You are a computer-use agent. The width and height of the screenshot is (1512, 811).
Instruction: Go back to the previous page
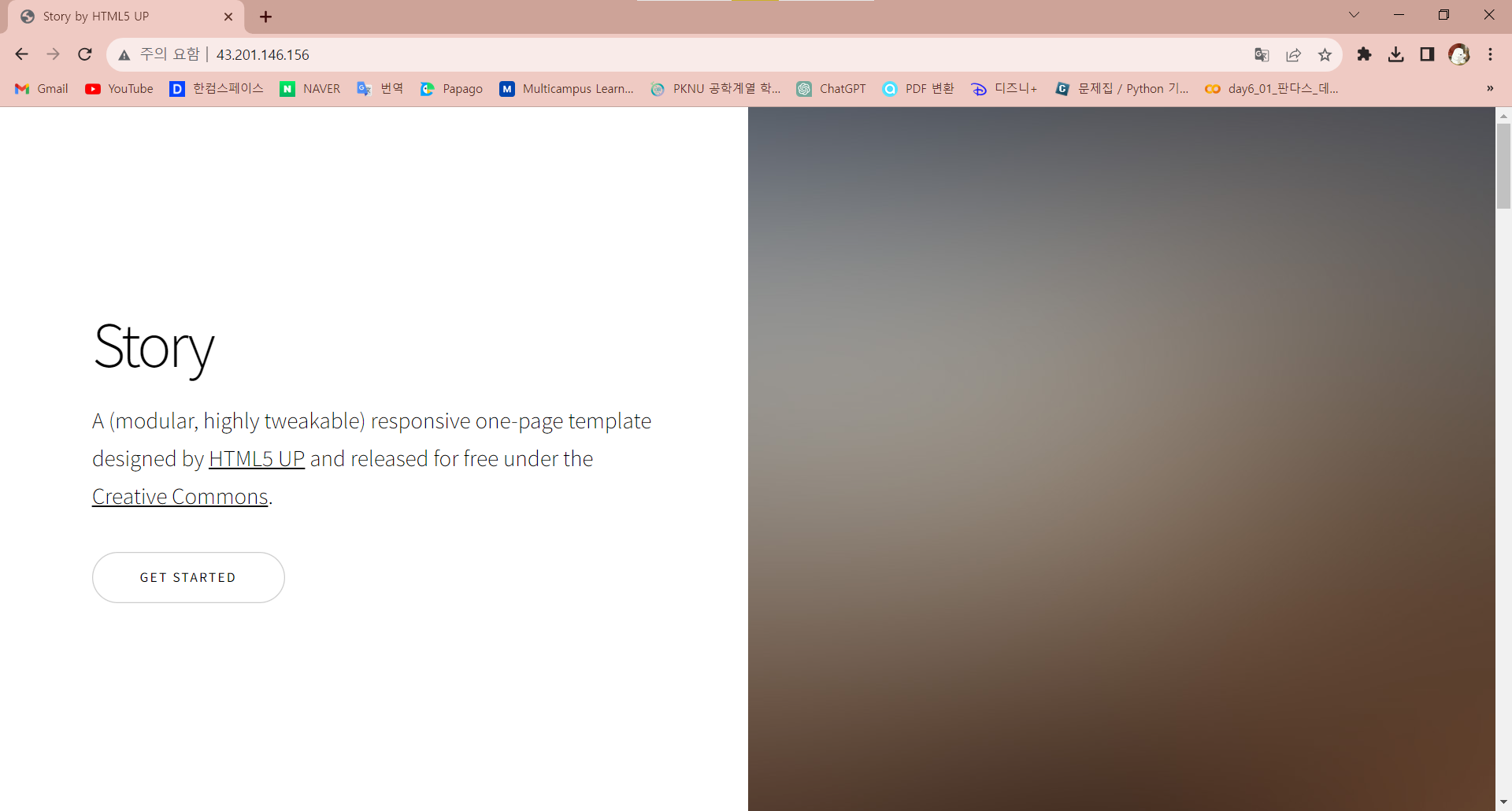coord(22,54)
